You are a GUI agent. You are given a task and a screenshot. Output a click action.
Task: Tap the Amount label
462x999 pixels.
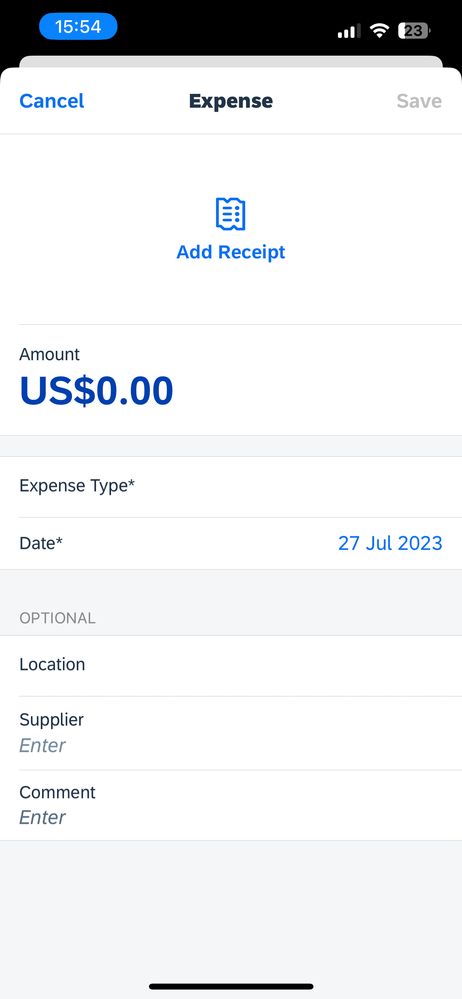[x=50, y=354]
